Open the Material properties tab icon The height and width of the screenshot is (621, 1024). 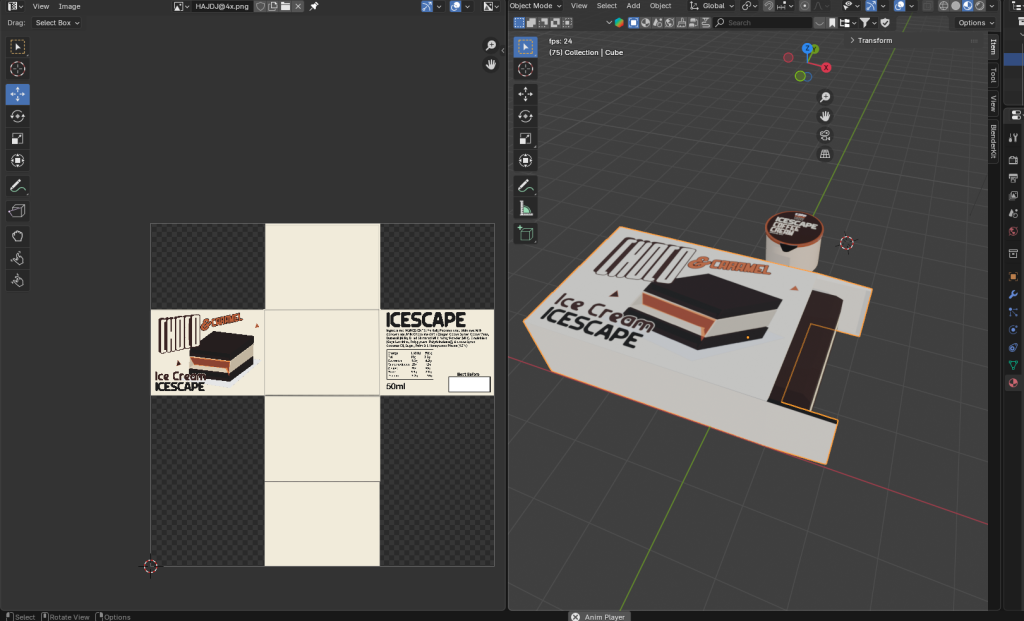pos(1013,382)
